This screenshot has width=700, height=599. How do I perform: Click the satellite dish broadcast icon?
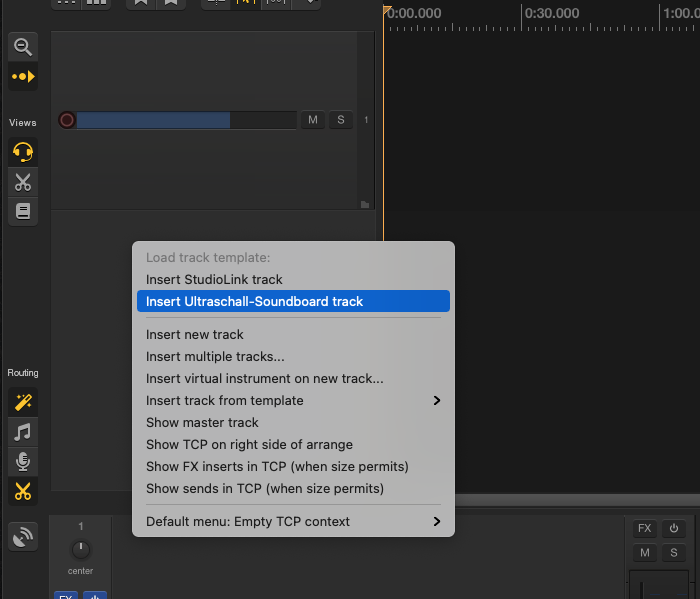(x=23, y=537)
